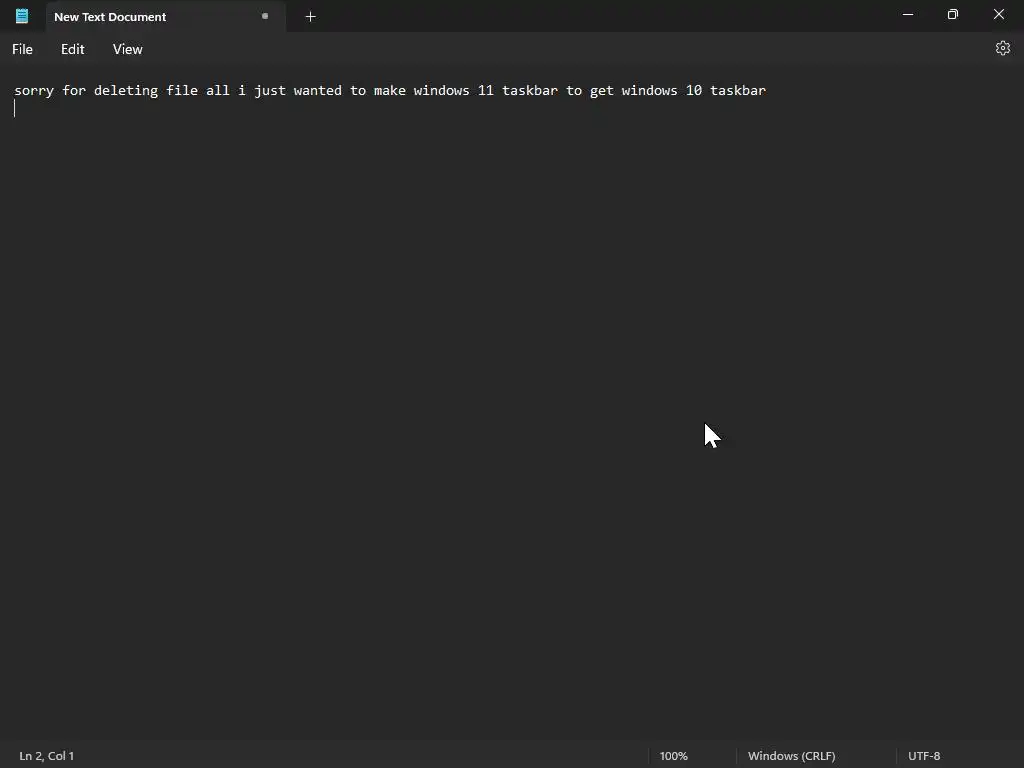The width and height of the screenshot is (1024, 768).
Task: Close tab via unsaved dot indicator
Action: click(x=265, y=16)
